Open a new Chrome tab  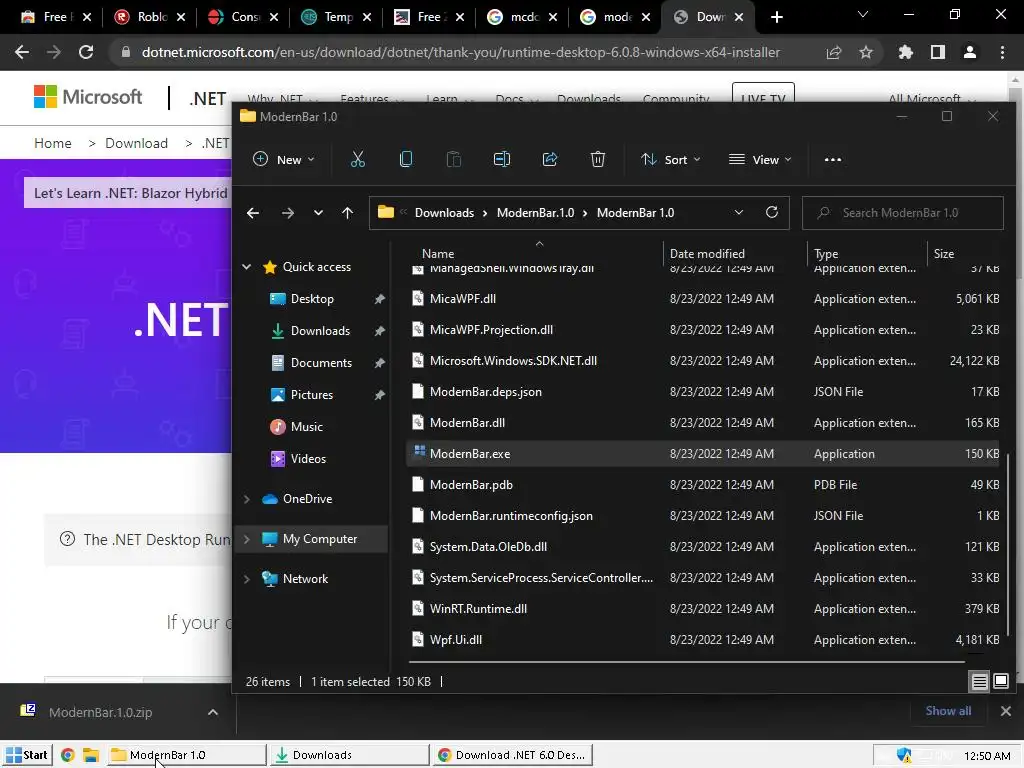pos(776,17)
